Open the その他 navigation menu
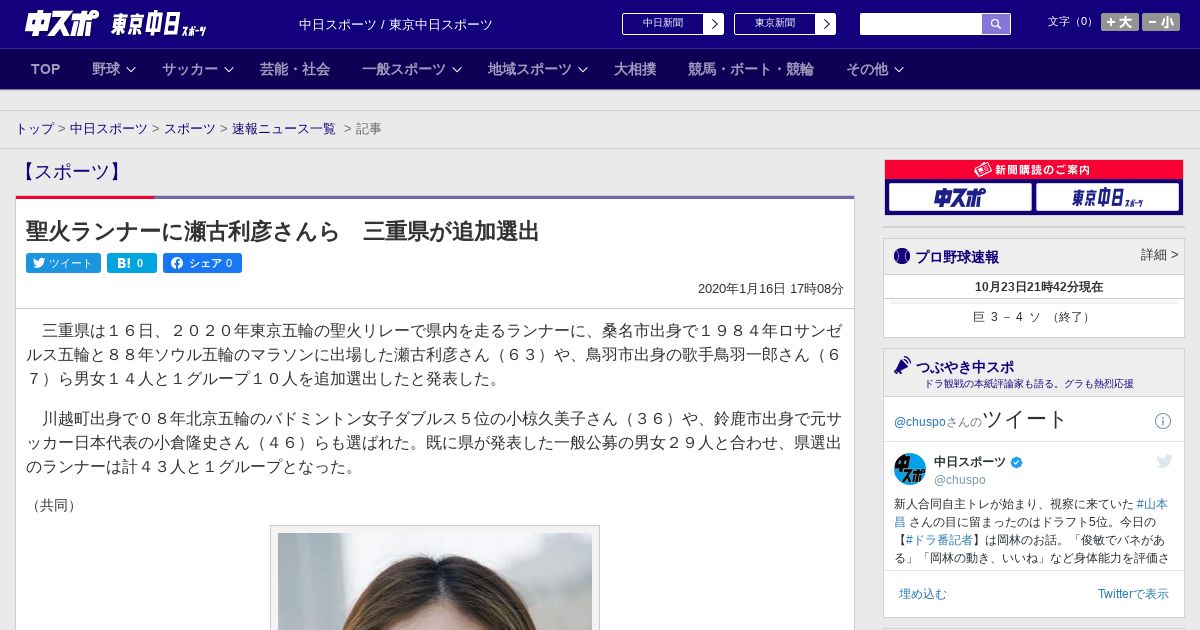Viewport: 1200px width, 630px height. (867, 69)
